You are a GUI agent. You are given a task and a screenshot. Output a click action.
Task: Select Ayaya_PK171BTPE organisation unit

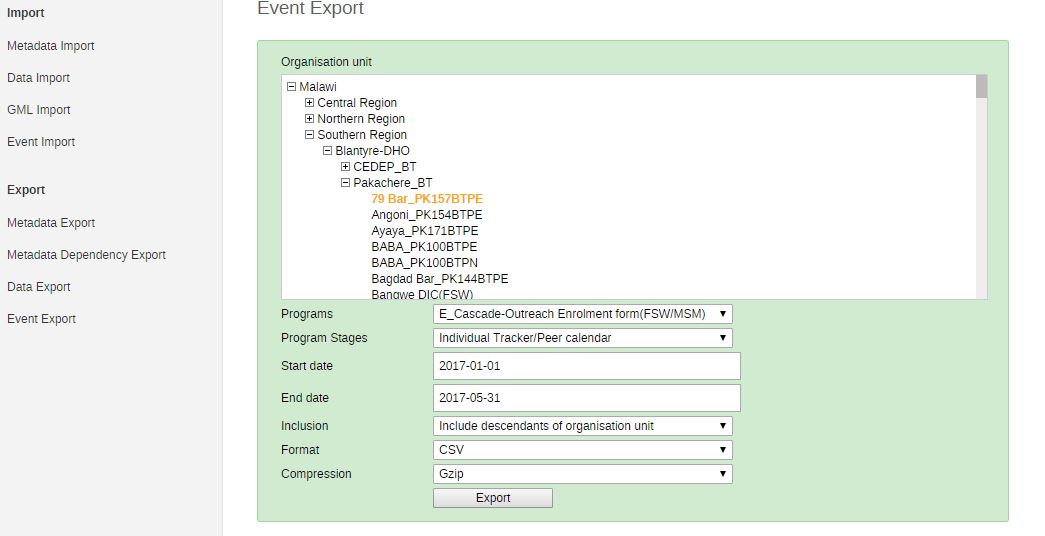coord(425,231)
